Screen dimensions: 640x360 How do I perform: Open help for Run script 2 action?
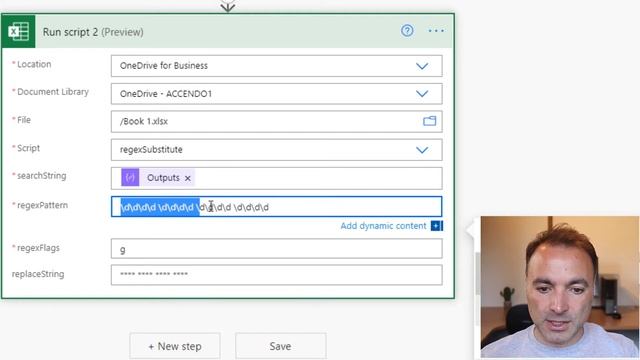(x=407, y=31)
